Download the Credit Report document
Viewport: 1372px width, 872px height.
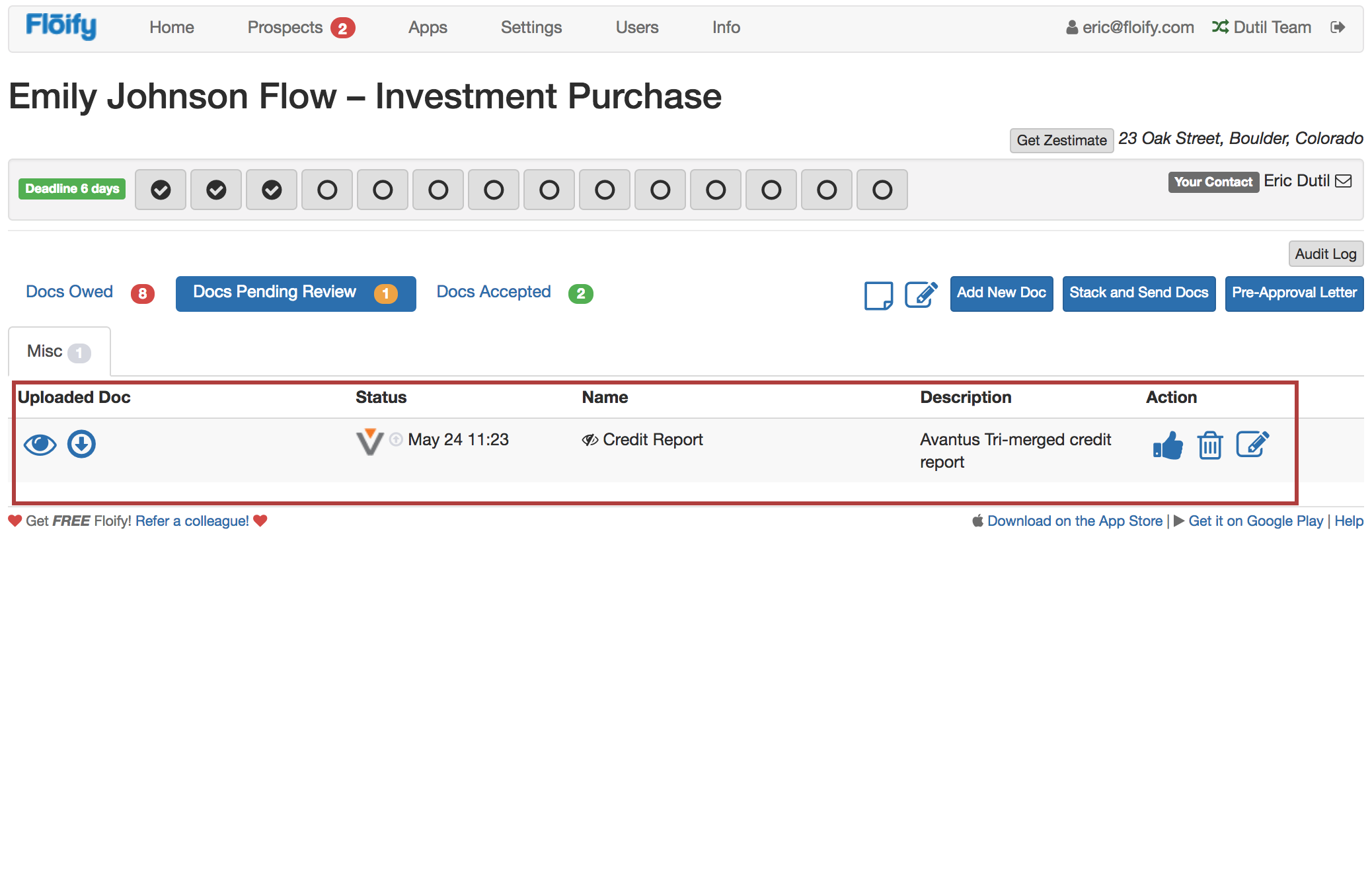point(81,445)
